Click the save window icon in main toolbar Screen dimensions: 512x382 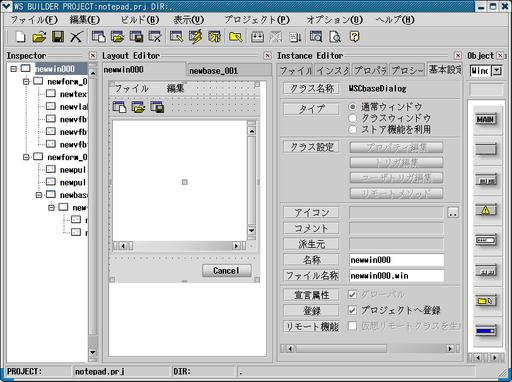point(136,37)
